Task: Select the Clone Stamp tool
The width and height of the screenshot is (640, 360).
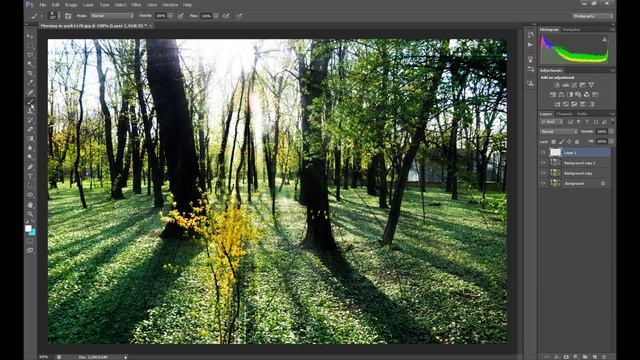Action: [30, 111]
